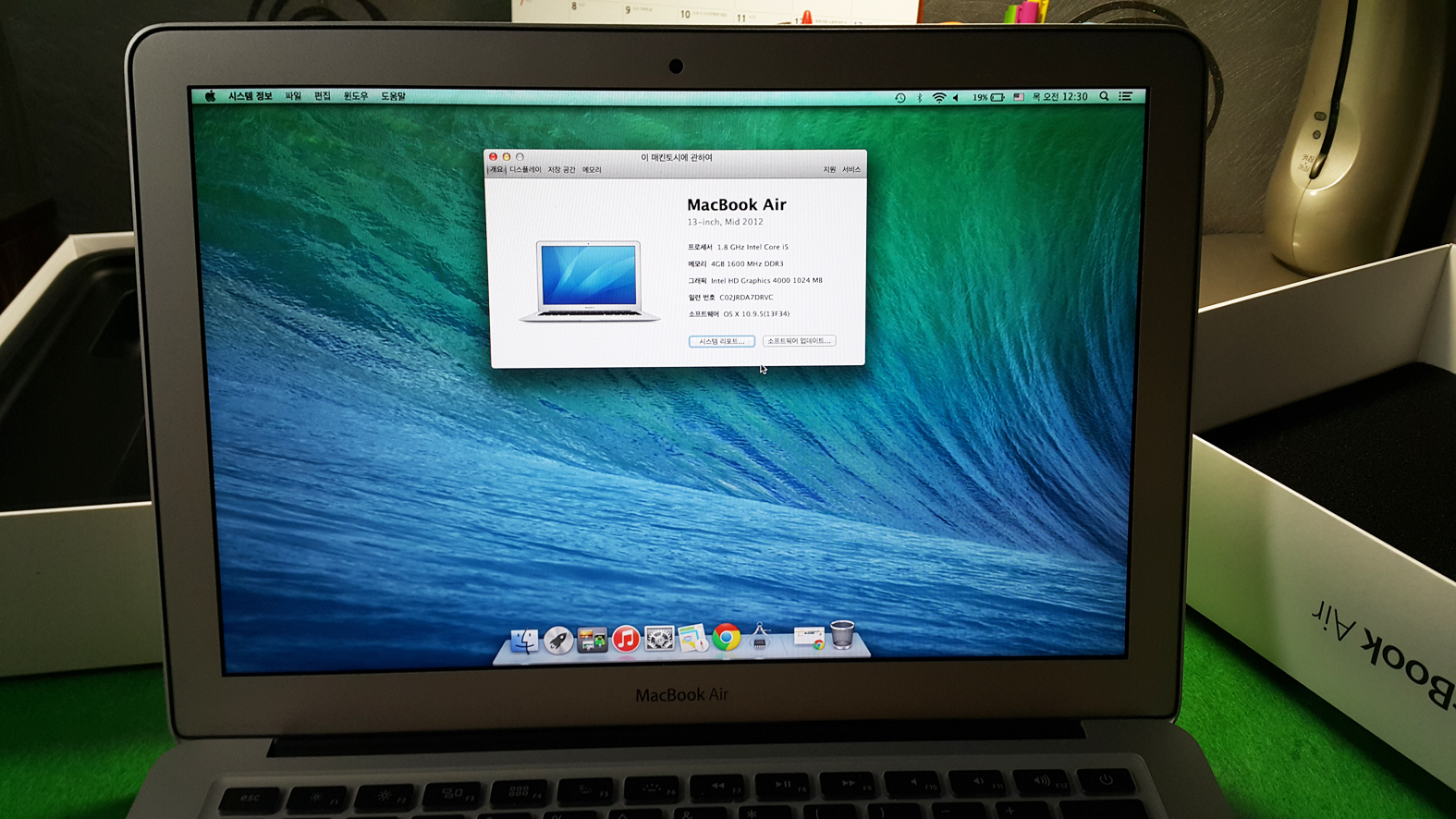
Task: Open Mission Control from the dock
Action: click(592, 640)
